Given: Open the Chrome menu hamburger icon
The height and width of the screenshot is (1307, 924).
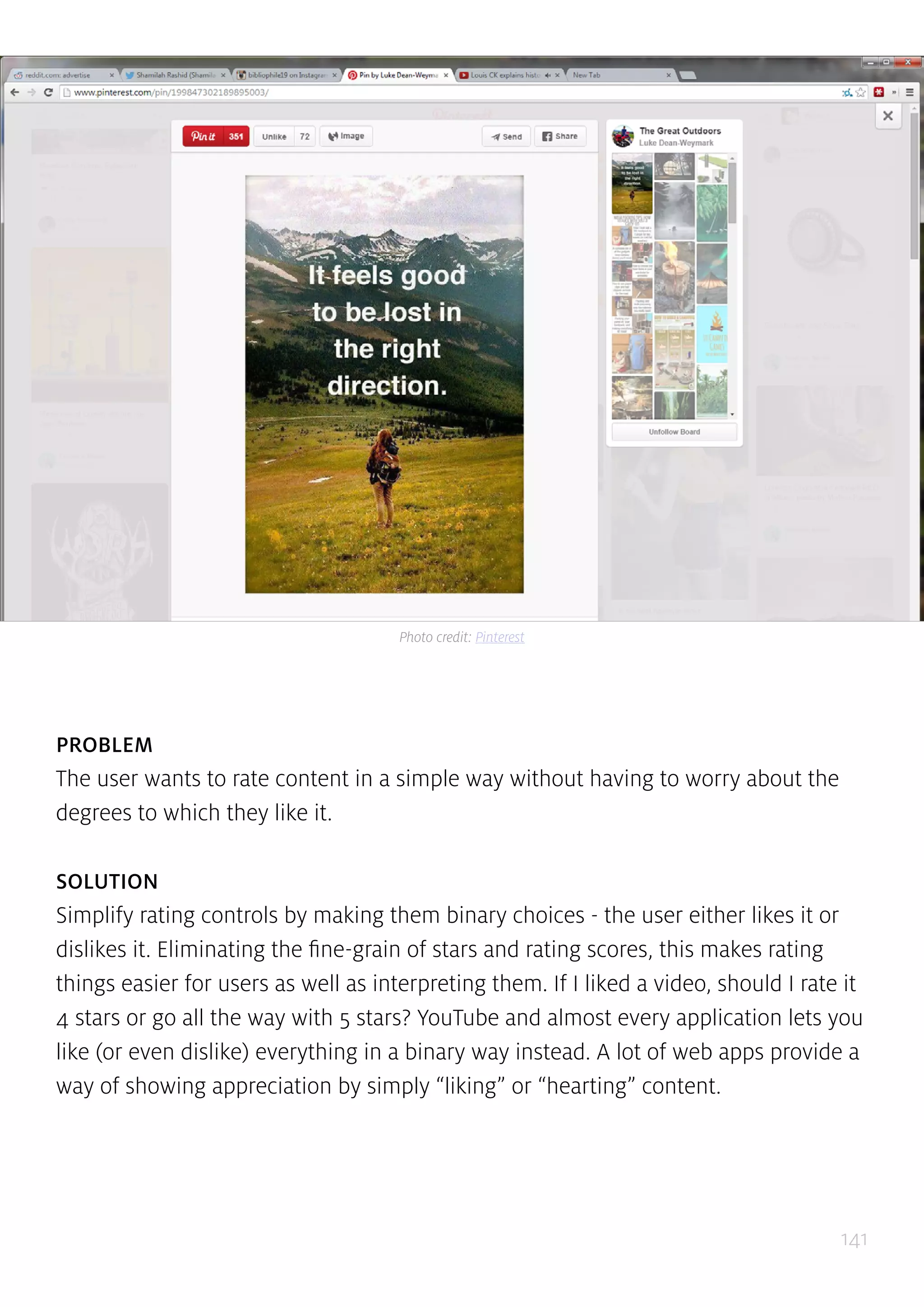Looking at the screenshot, I should [909, 92].
